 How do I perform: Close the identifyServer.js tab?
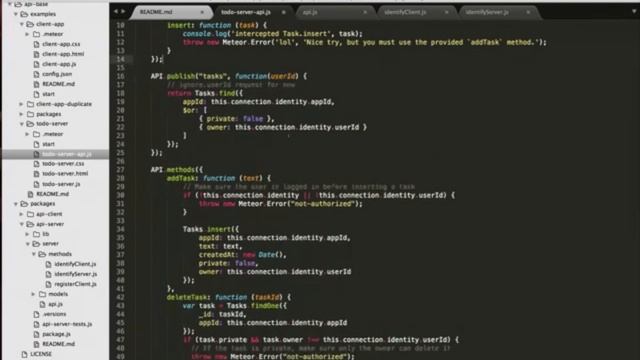coord(528,12)
